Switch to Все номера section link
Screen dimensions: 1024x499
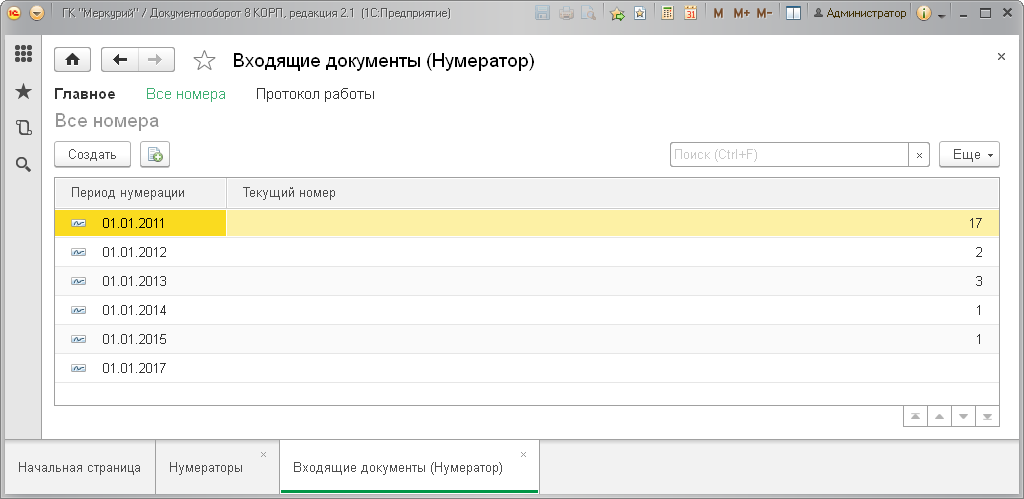coord(186,94)
